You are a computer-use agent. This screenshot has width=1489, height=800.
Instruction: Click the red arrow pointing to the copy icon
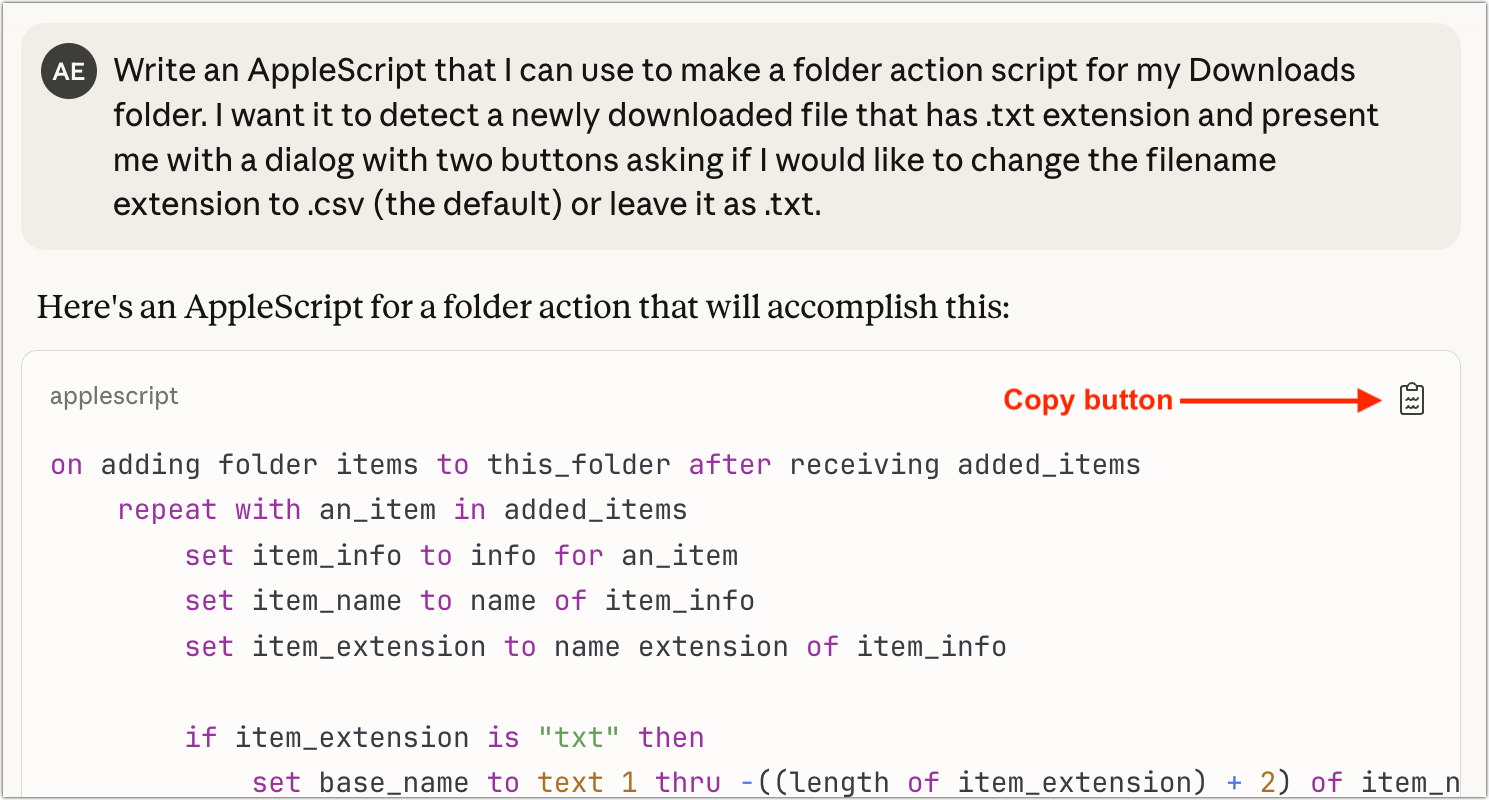click(x=1280, y=400)
